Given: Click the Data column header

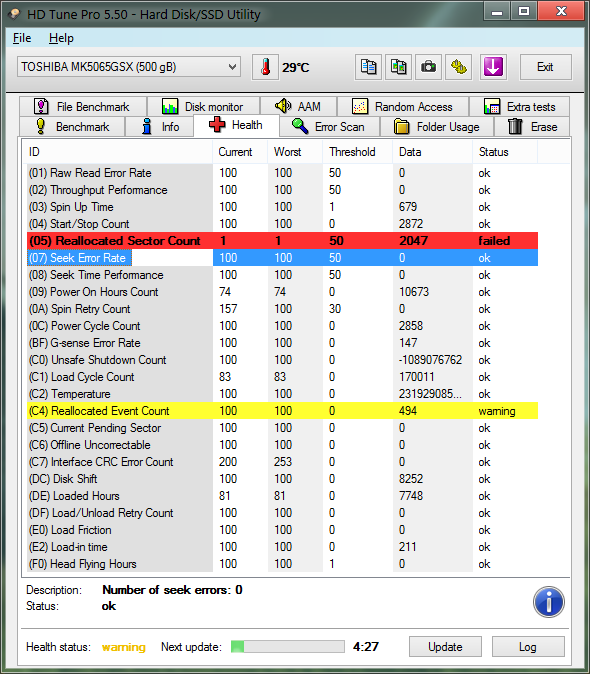Looking at the screenshot, I should 433,152.
